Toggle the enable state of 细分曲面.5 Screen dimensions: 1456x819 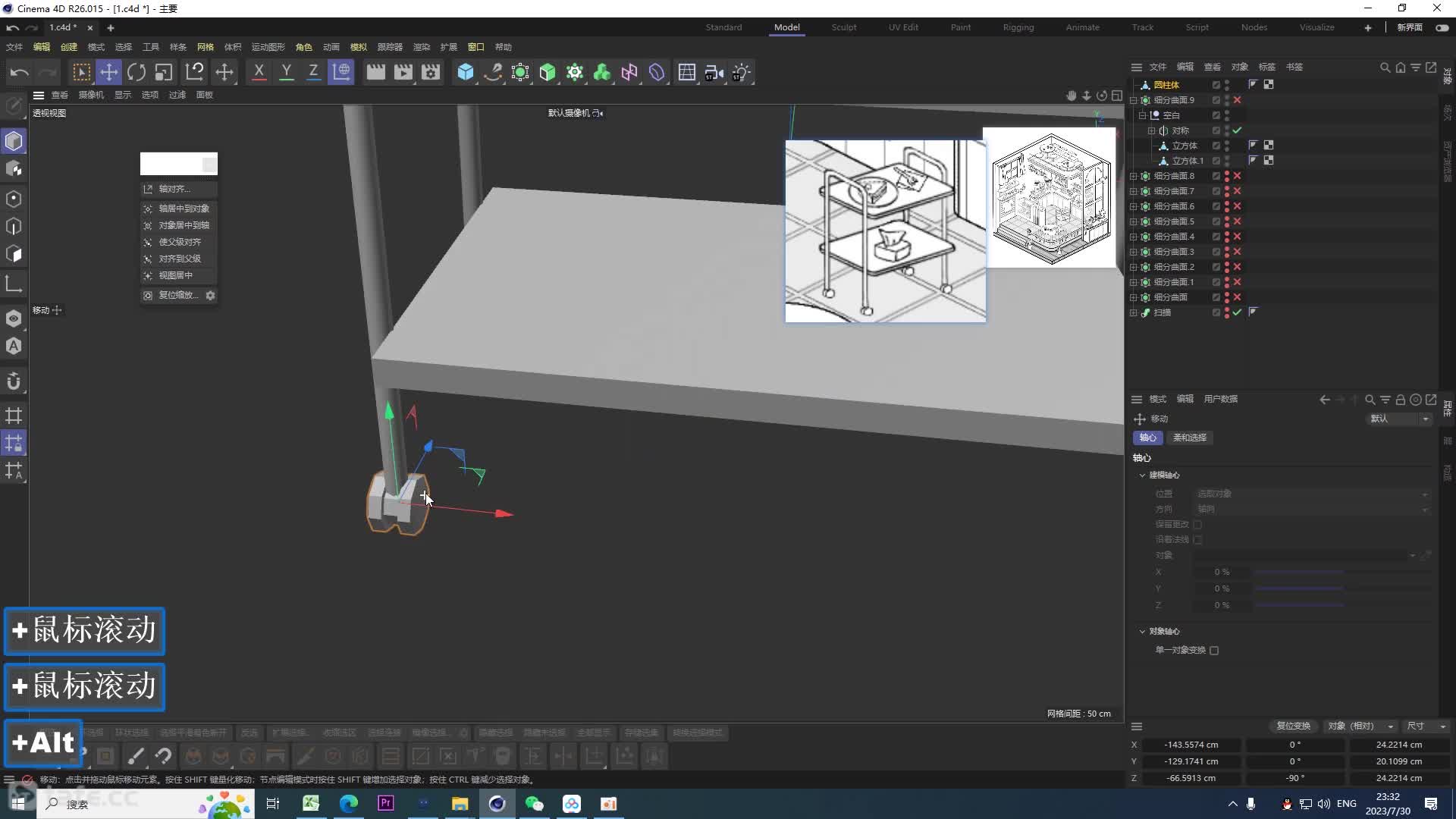click(x=1237, y=221)
